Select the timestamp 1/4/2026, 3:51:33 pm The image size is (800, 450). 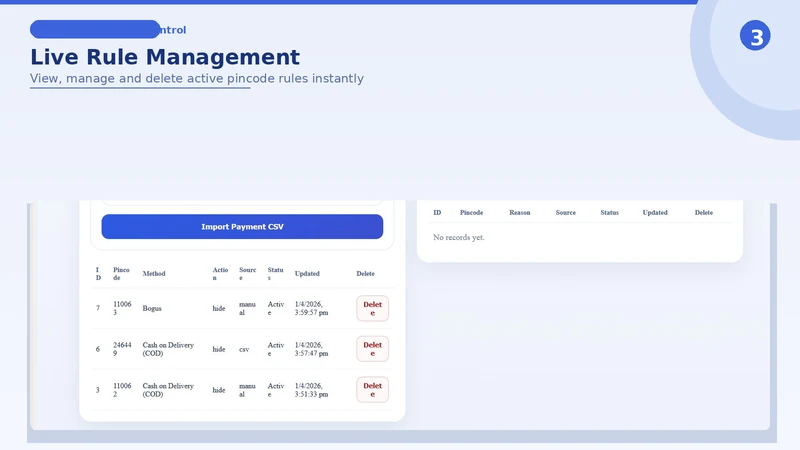coord(311,390)
